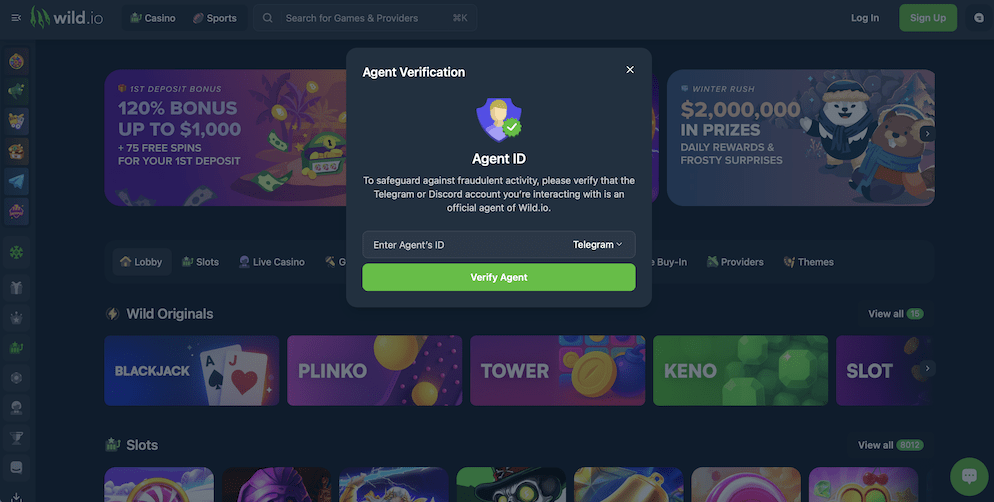The image size is (994, 502).
Task: Open the chat panel icon top right
Action: (979, 18)
